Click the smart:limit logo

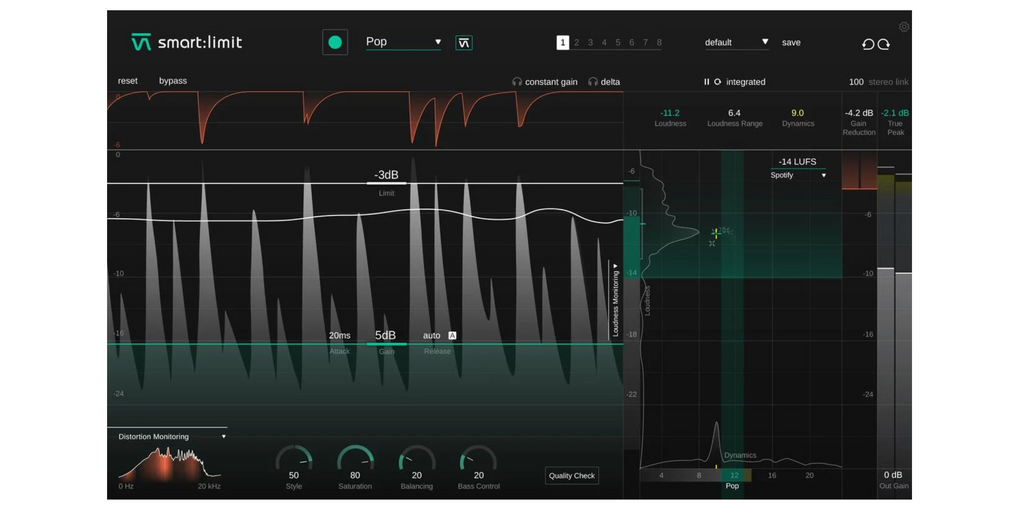(x=187, y=42)
